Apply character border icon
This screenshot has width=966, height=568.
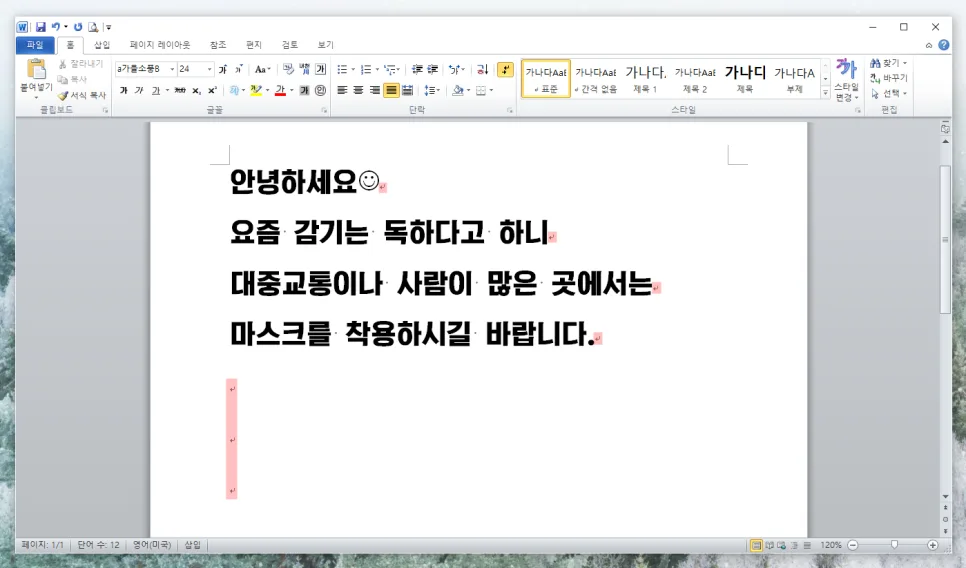pos(320,69)
